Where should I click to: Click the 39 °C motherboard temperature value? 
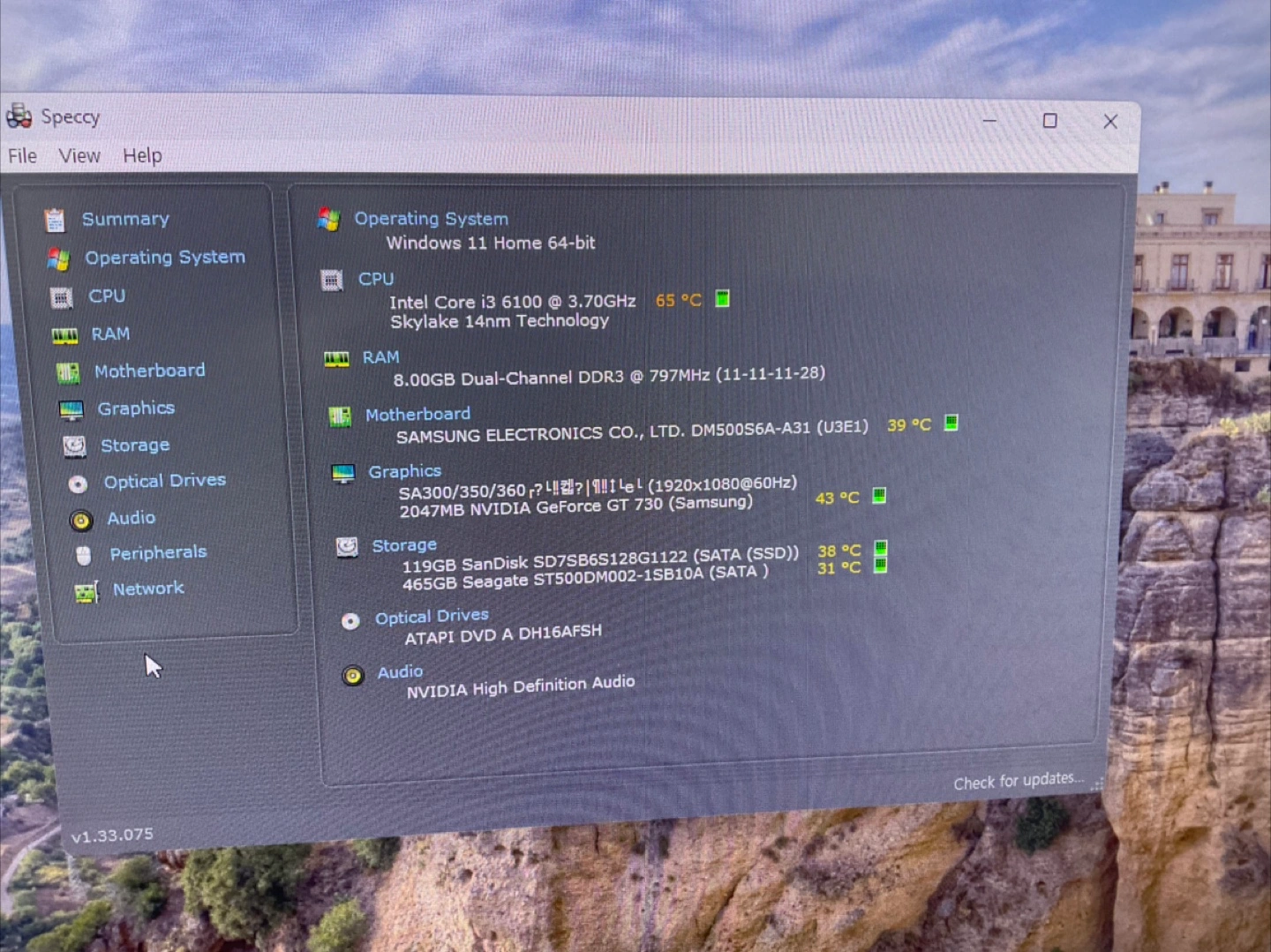tap(908, 425)
